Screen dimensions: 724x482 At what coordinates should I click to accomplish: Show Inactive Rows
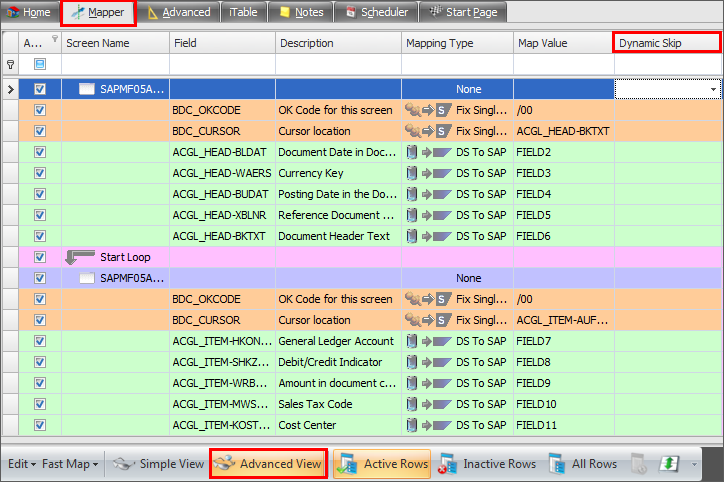pos(487,464)
